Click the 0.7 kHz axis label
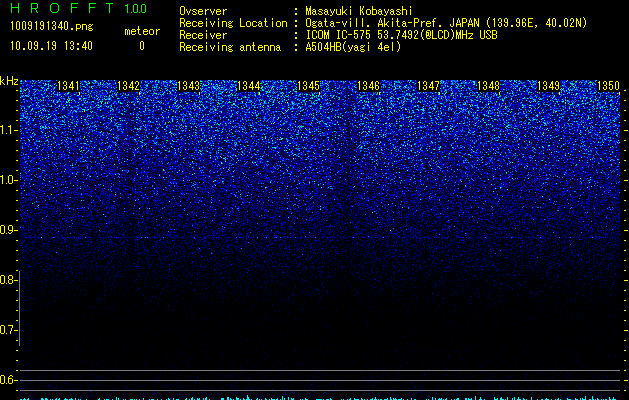 click(8, 330)
